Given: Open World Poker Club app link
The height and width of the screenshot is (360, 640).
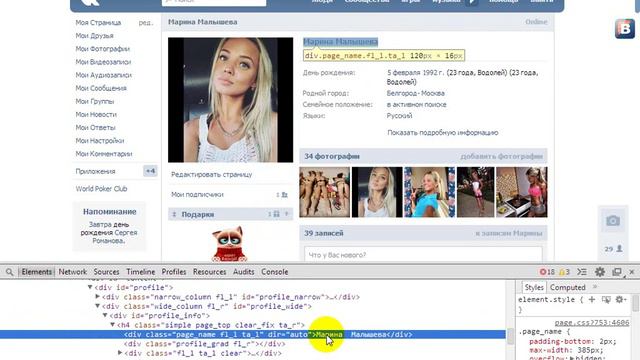Looking at the screenshot, I should pos(101,189).
